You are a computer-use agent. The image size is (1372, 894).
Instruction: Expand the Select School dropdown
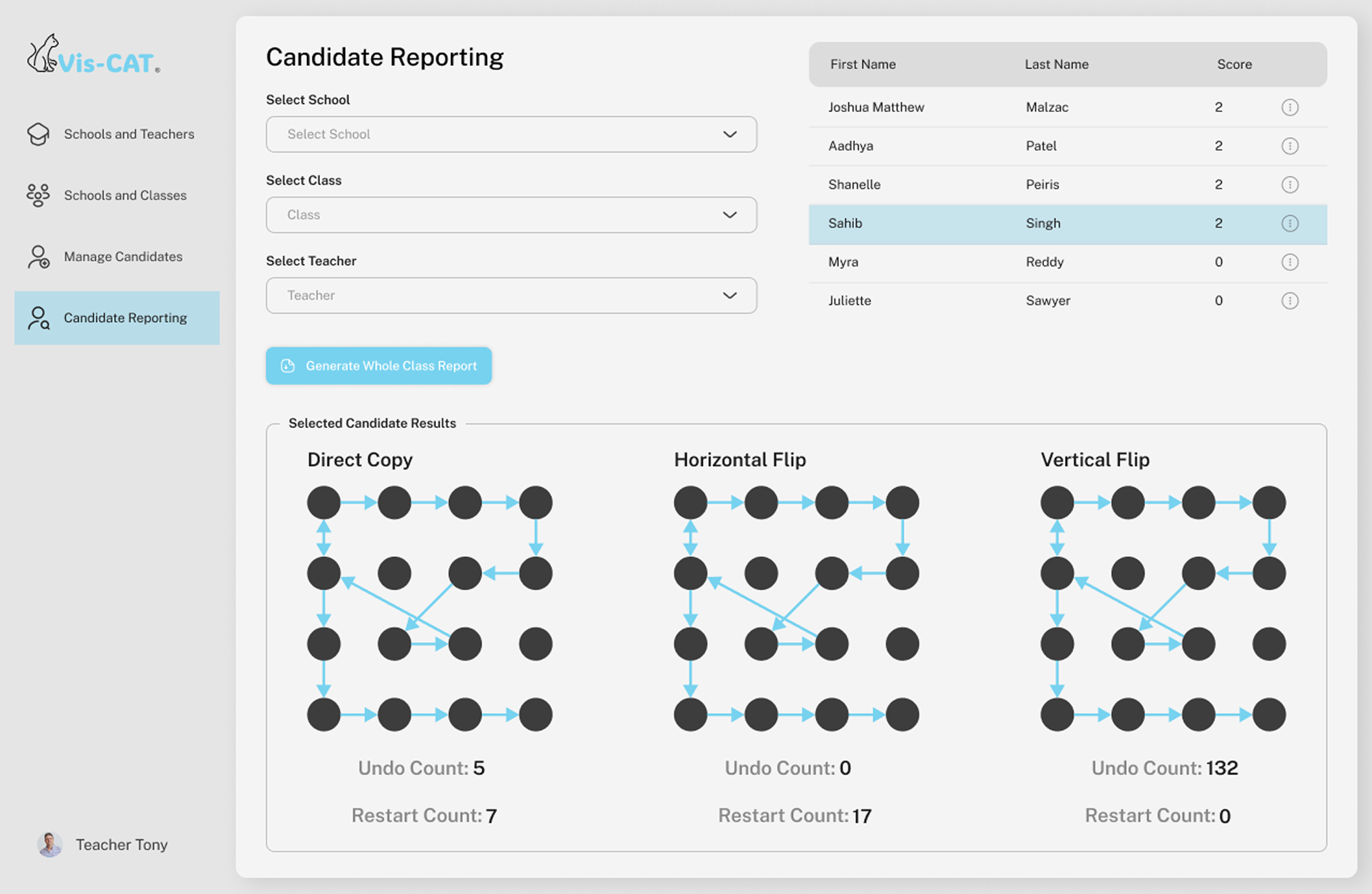tap(511, 135)
